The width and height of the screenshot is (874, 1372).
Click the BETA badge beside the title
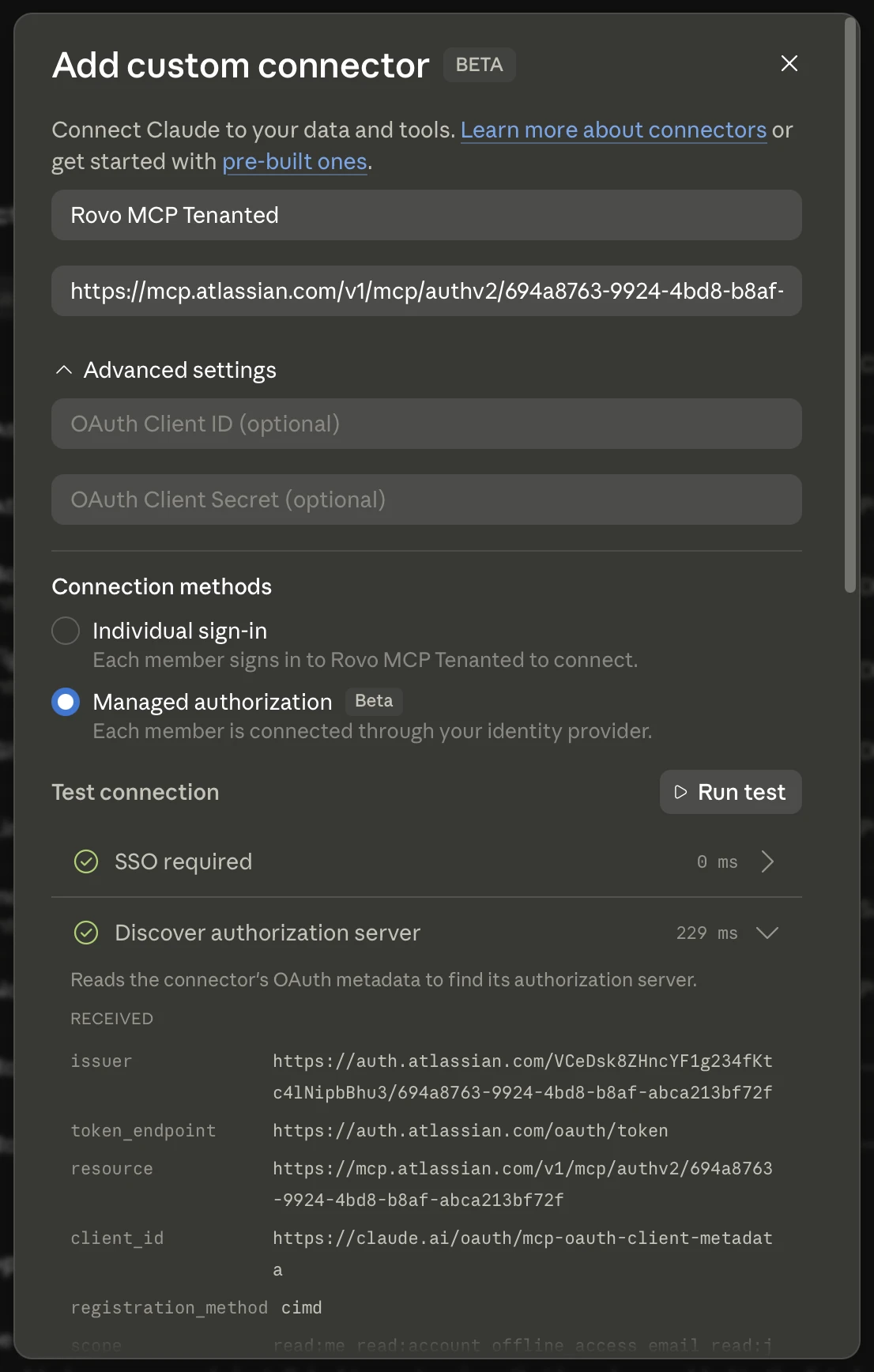(479, 65)
